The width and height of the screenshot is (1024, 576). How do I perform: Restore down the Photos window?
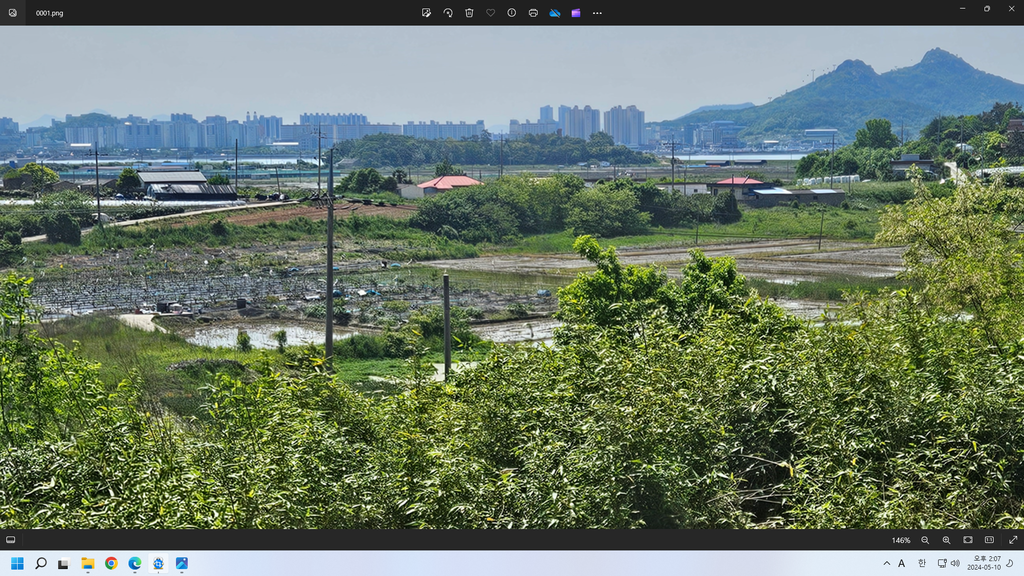tap(987, 8)
